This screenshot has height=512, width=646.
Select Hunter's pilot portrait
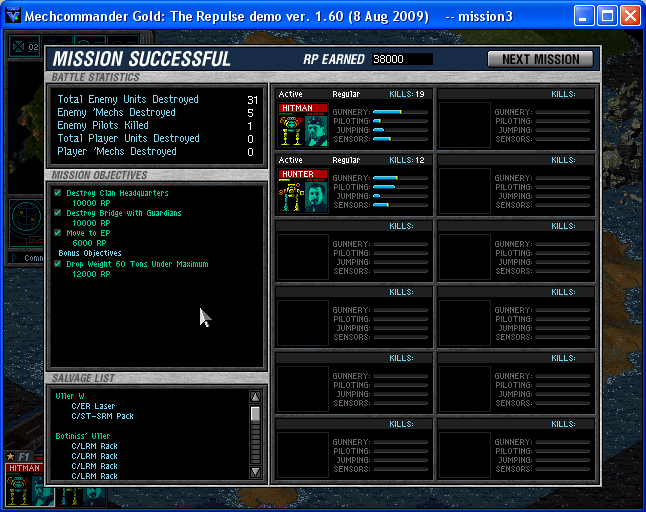[x=316, y=196]
